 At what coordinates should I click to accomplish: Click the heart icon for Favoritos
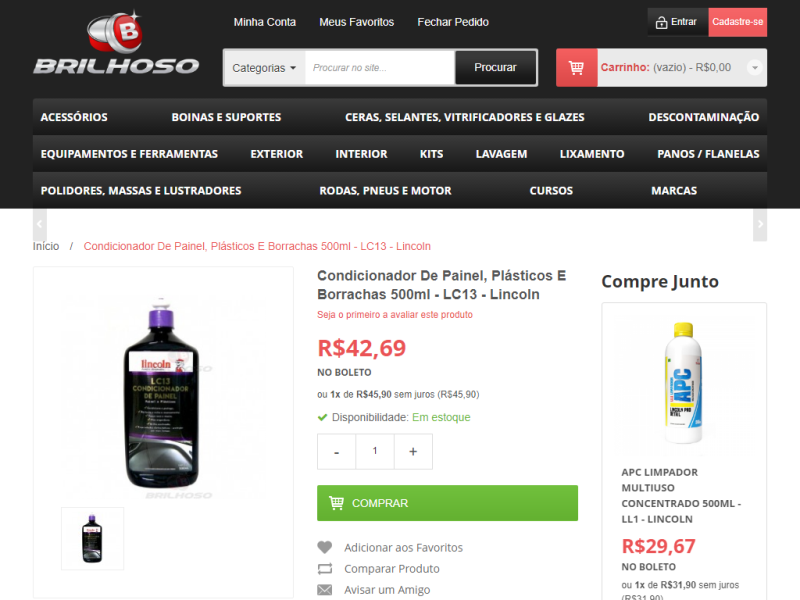(324, 547)
